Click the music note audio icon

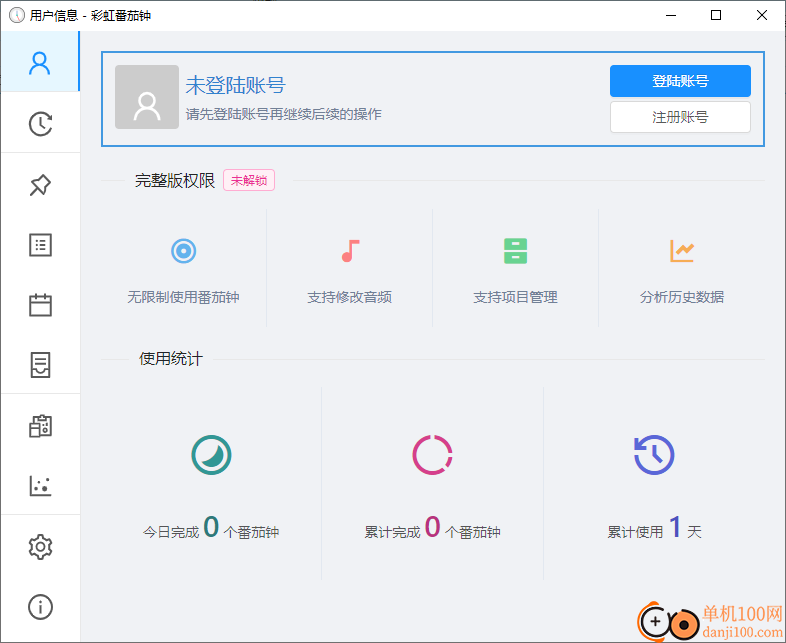click(x=350, y=251)
